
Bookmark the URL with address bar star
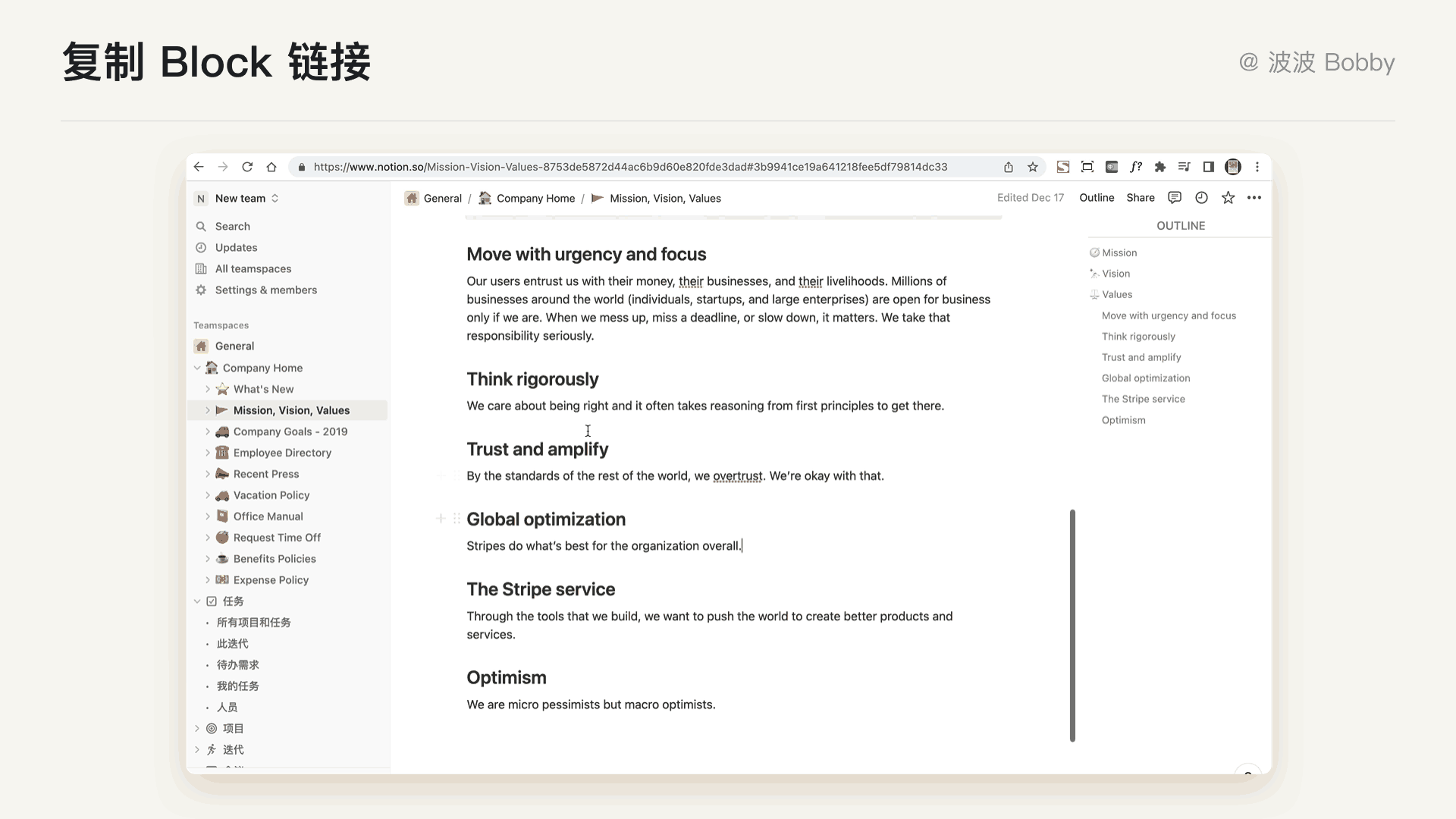[1032, 167]
